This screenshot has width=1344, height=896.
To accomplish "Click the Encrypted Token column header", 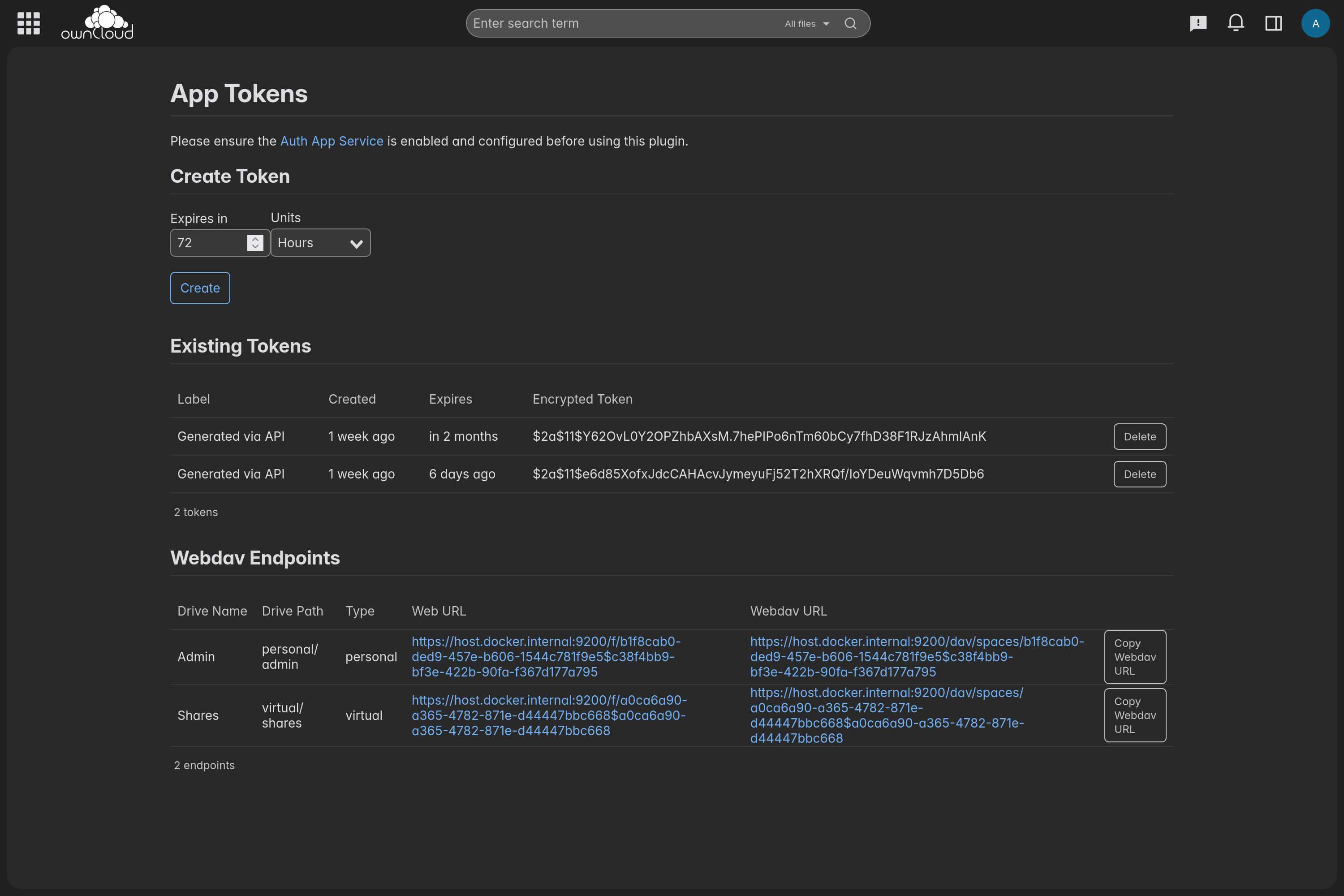I will click(x=582, y=400).
